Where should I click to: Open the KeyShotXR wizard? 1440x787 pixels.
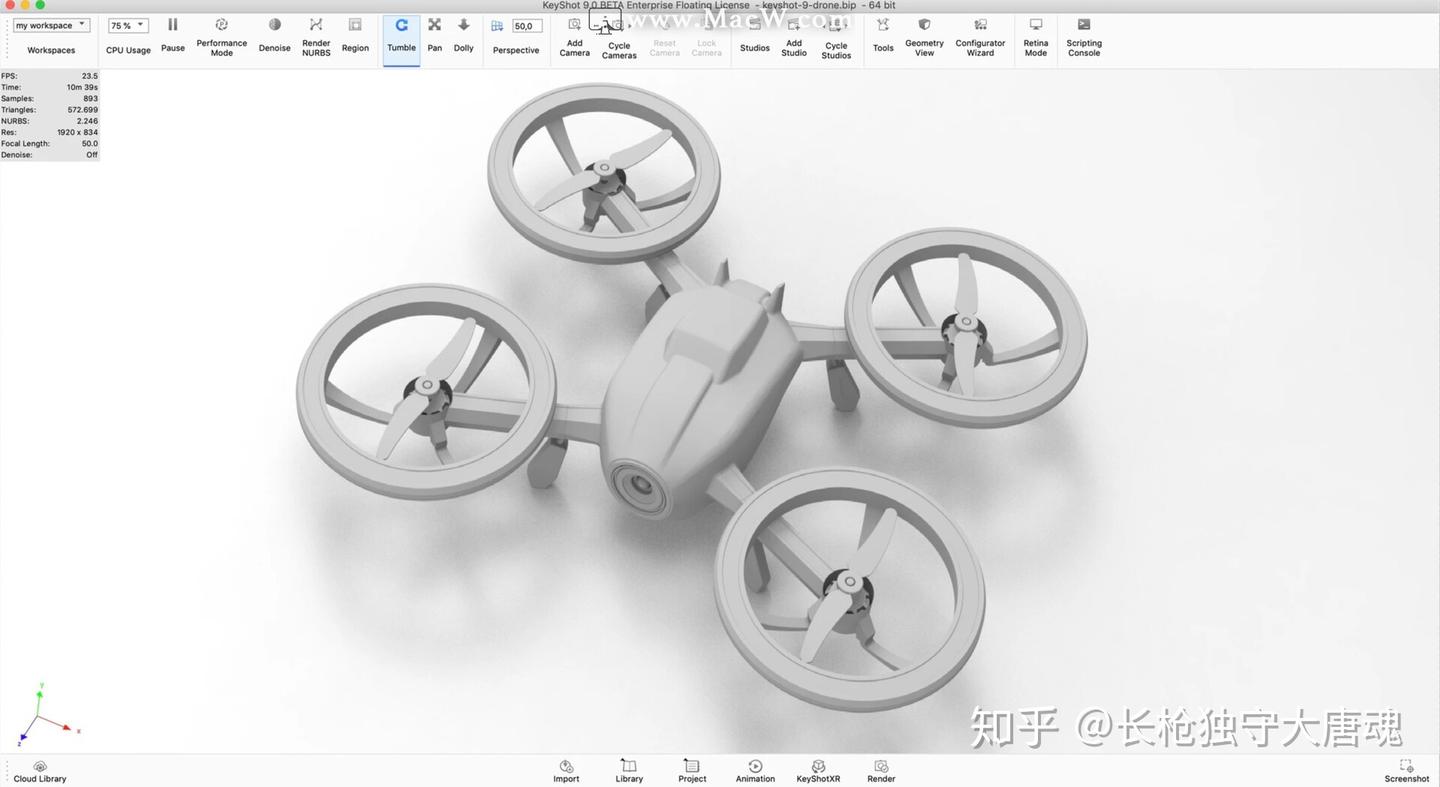pyautogui.click(x=817, y=766)
